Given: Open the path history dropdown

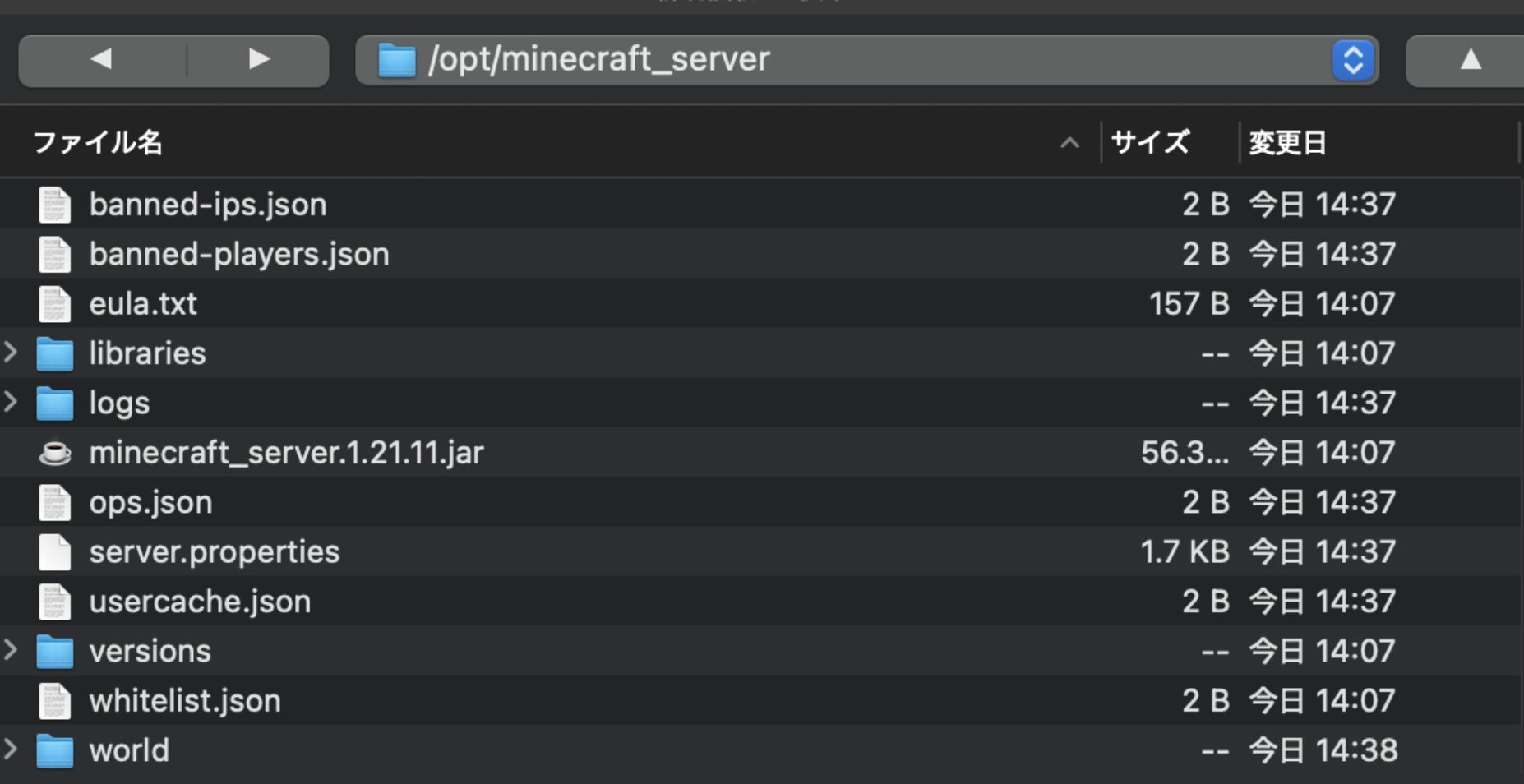Looking at the screenshot, I should point(1353,60).
